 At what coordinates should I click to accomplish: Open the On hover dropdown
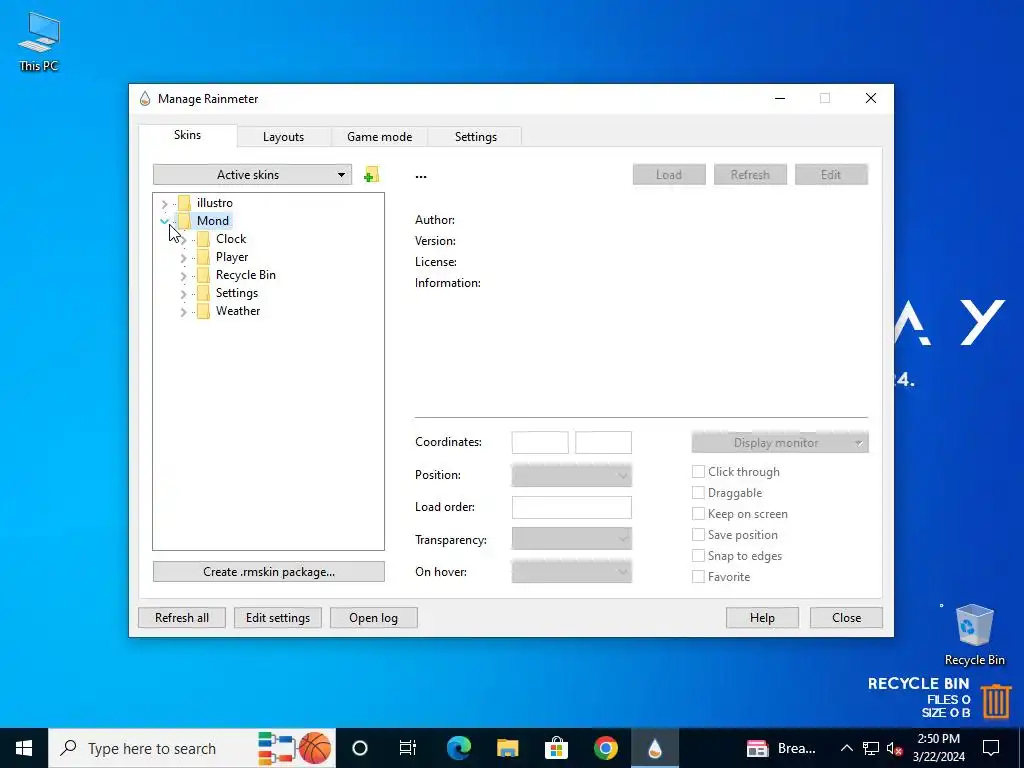571,571
